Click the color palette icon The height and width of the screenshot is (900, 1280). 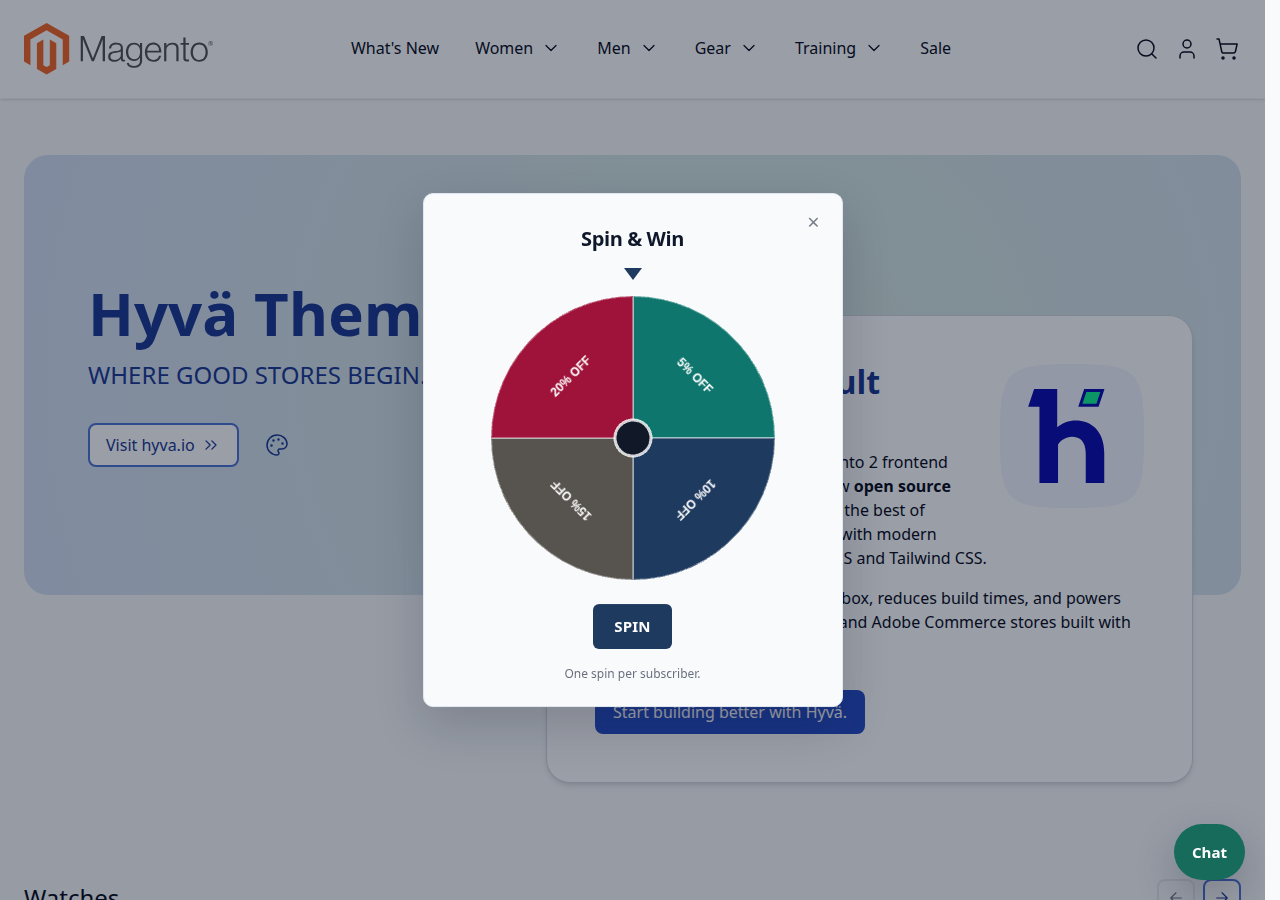tap(277, 445)
